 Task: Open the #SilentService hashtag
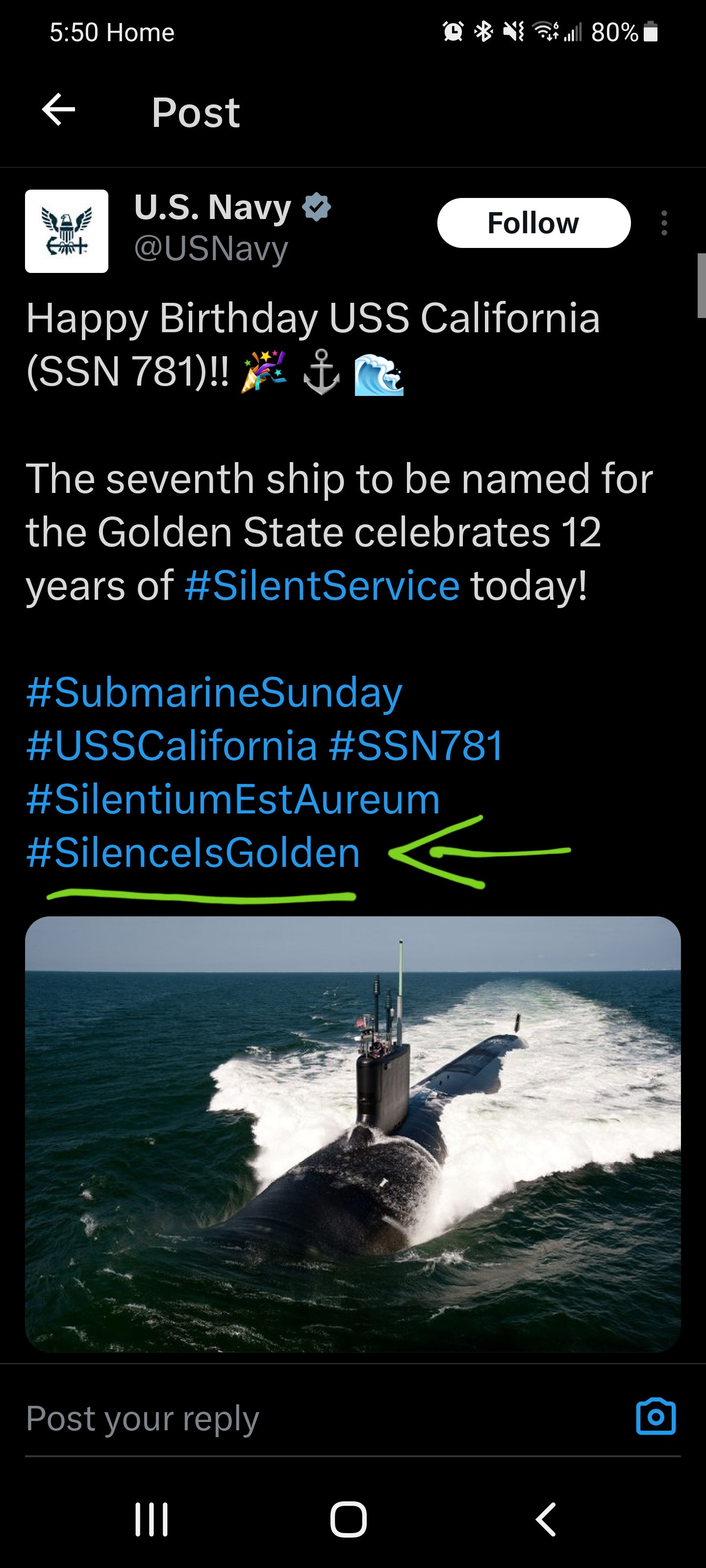pos(322,586)
